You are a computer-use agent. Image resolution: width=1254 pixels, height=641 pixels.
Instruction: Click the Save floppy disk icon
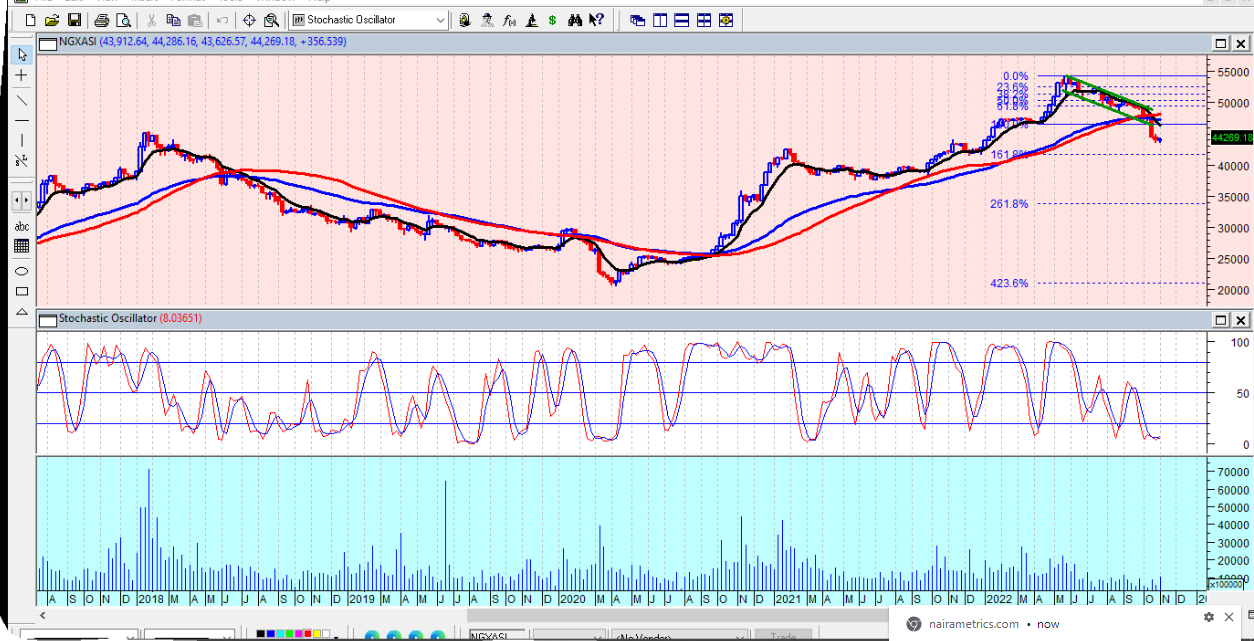tap(74, 20)
